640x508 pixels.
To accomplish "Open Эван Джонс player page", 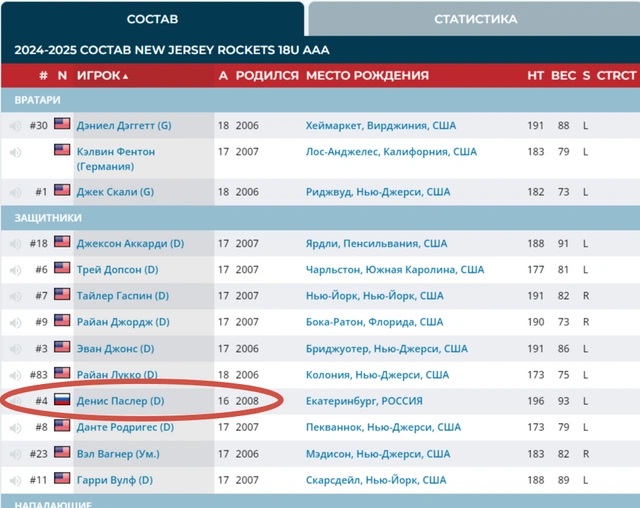I will click(x=115, y=348).
